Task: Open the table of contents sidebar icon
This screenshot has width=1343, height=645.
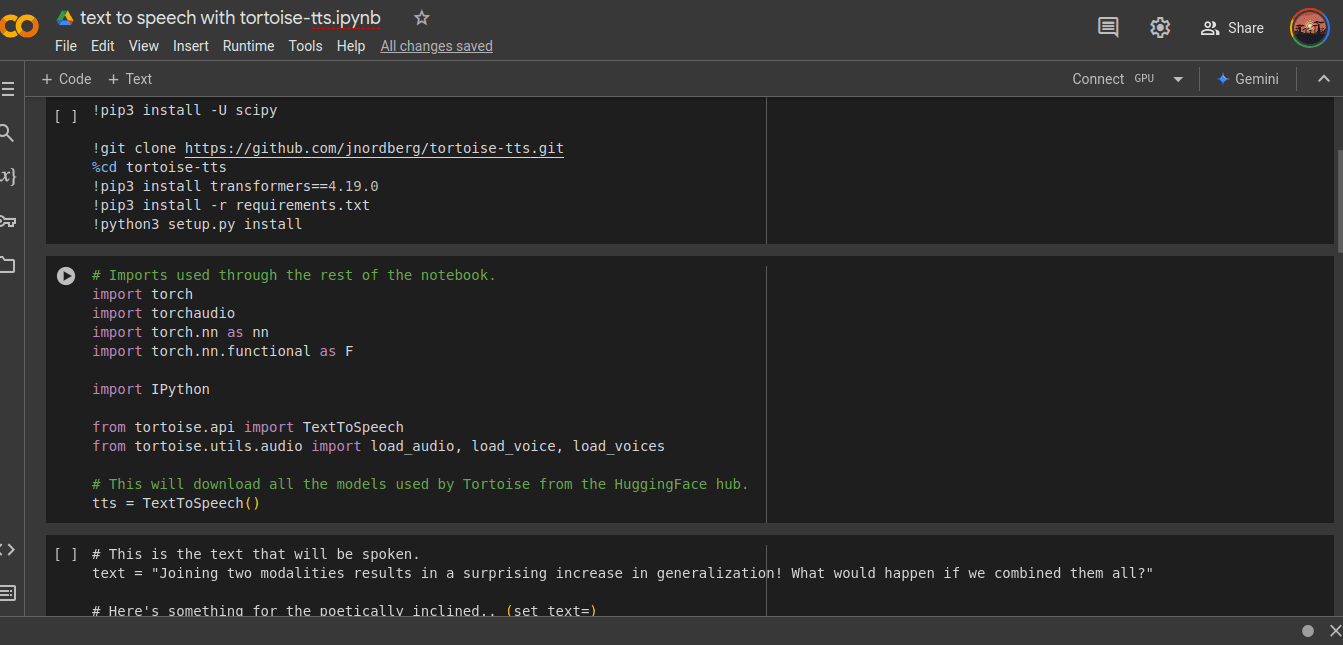Action: tap(8, 89)
